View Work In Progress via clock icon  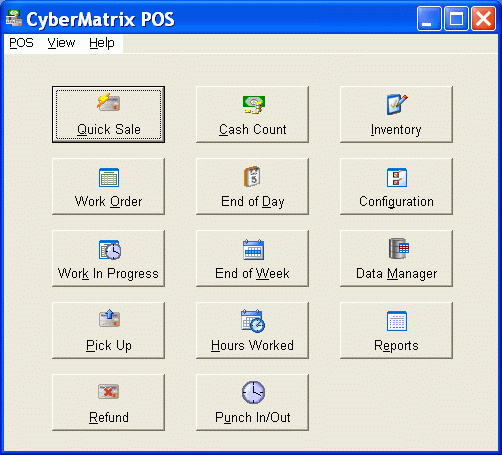pyautogui.click(x=110, y=250)
